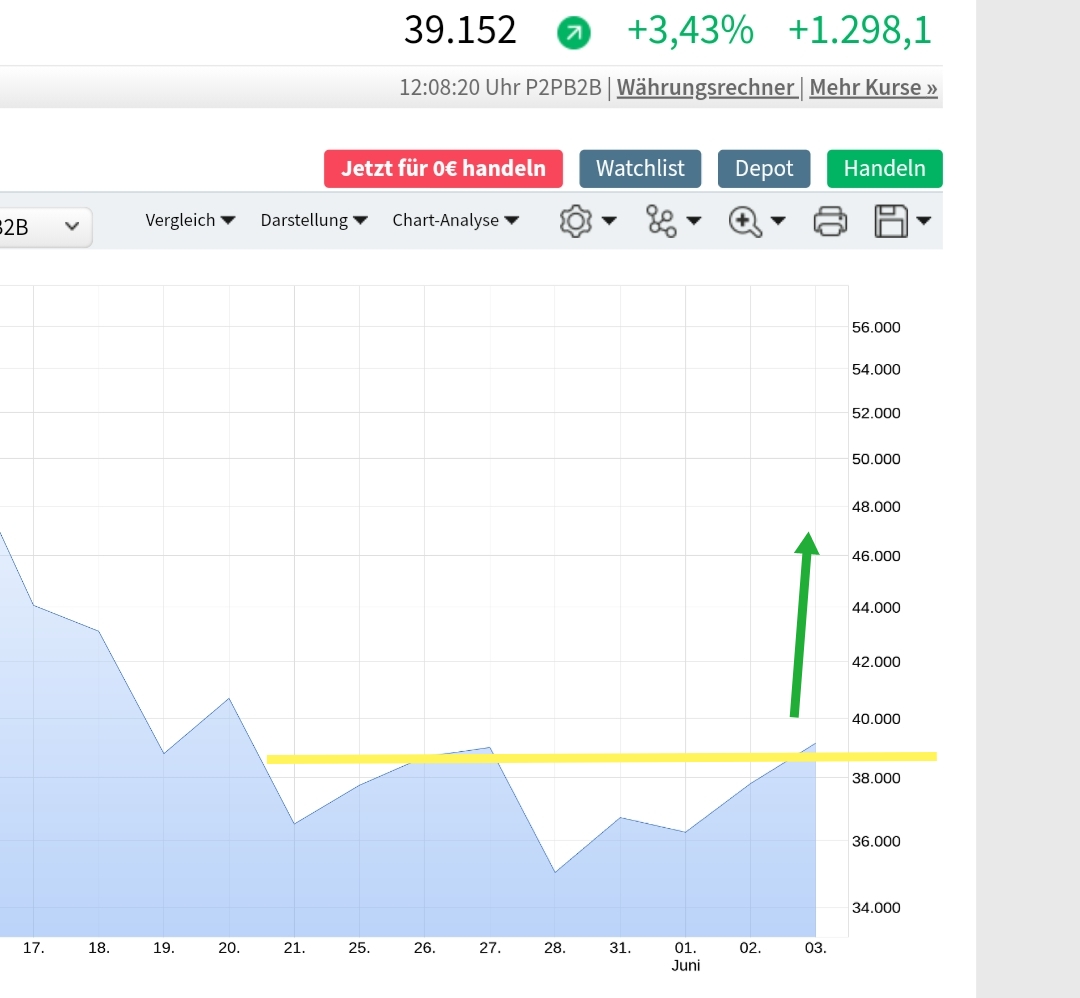
Task: Follow the Mehr Kurse link
Action: pyautogui.click(x=873, y=87)
